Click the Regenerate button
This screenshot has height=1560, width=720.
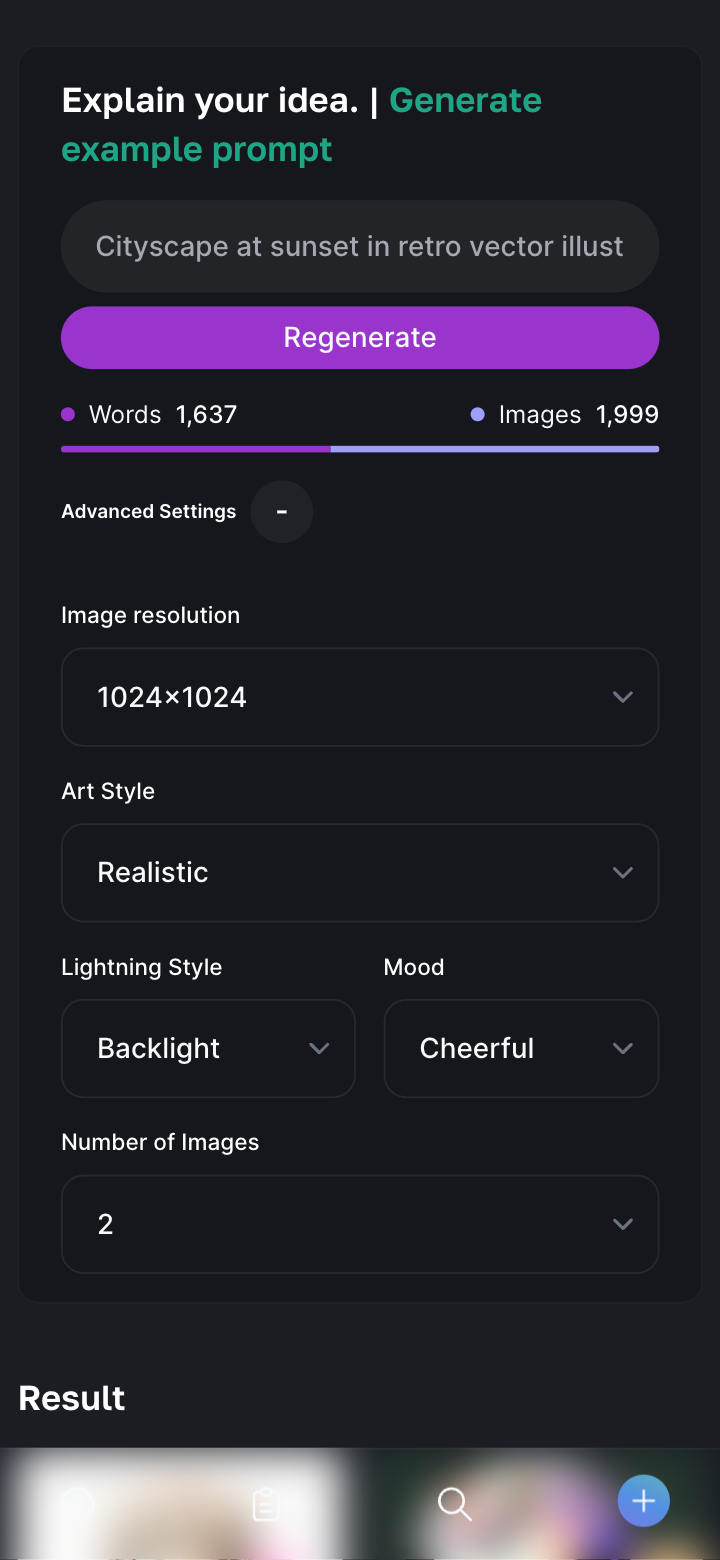tap(360, 338)
